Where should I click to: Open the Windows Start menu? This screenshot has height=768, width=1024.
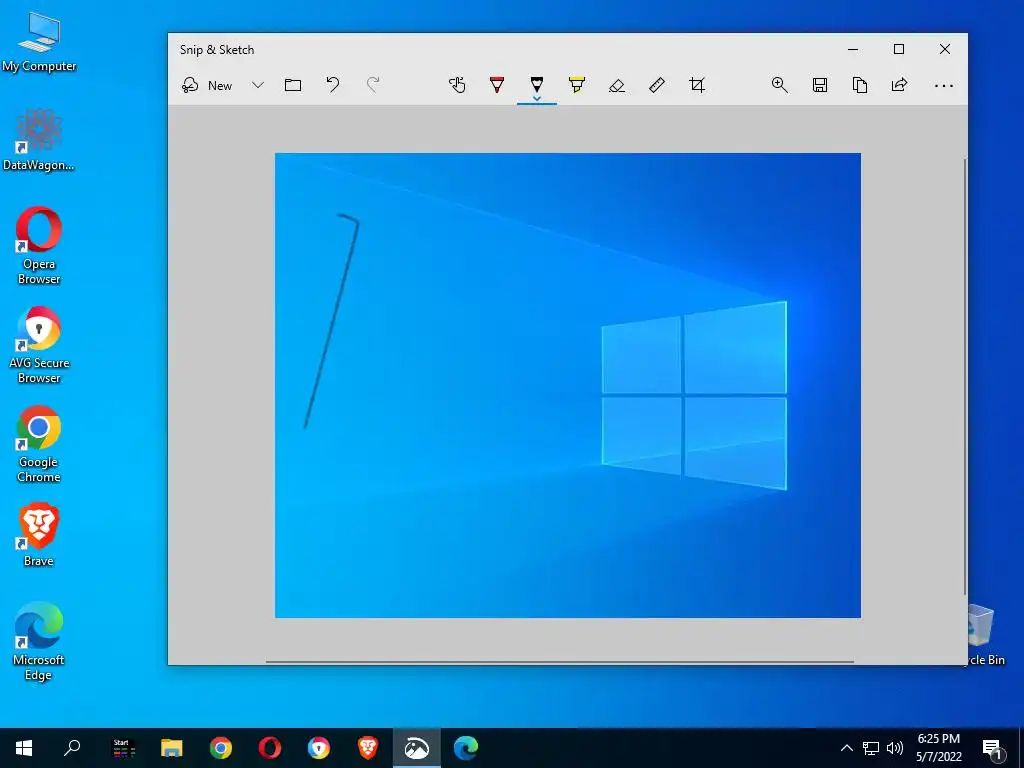coord(24,748)
